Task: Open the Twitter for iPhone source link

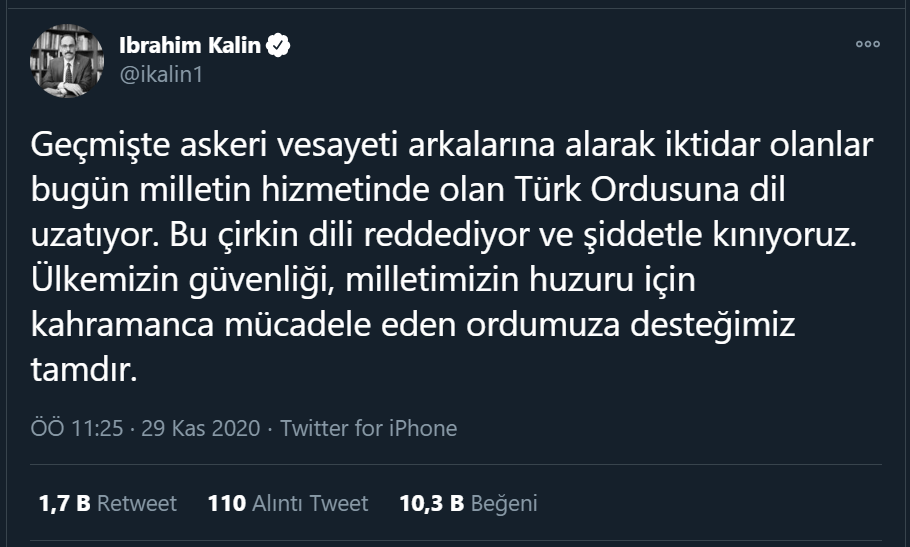Action: click(368, 428)
